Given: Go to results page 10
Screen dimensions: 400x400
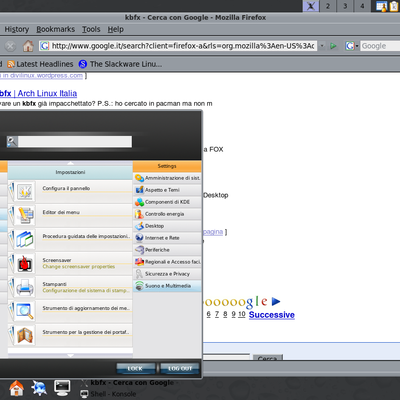Looking at the screenshot, I should [x=242, y=314].
